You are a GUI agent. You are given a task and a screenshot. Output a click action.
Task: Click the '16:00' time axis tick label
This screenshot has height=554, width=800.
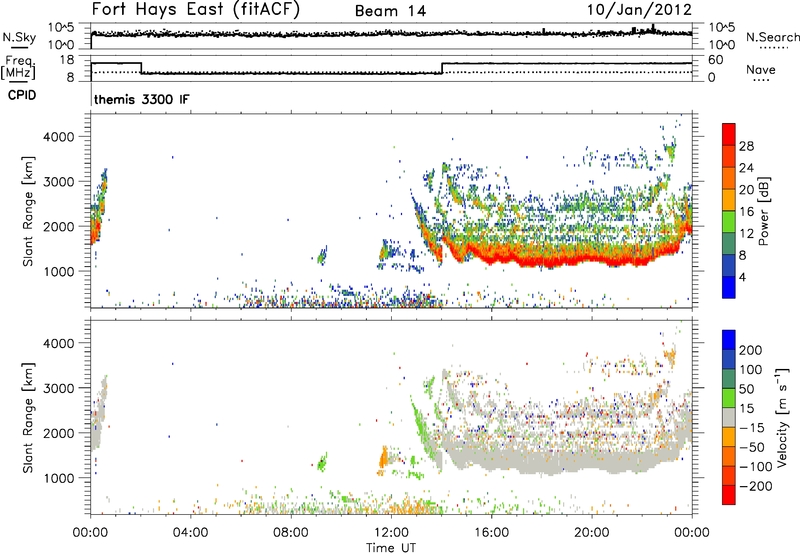491,533
